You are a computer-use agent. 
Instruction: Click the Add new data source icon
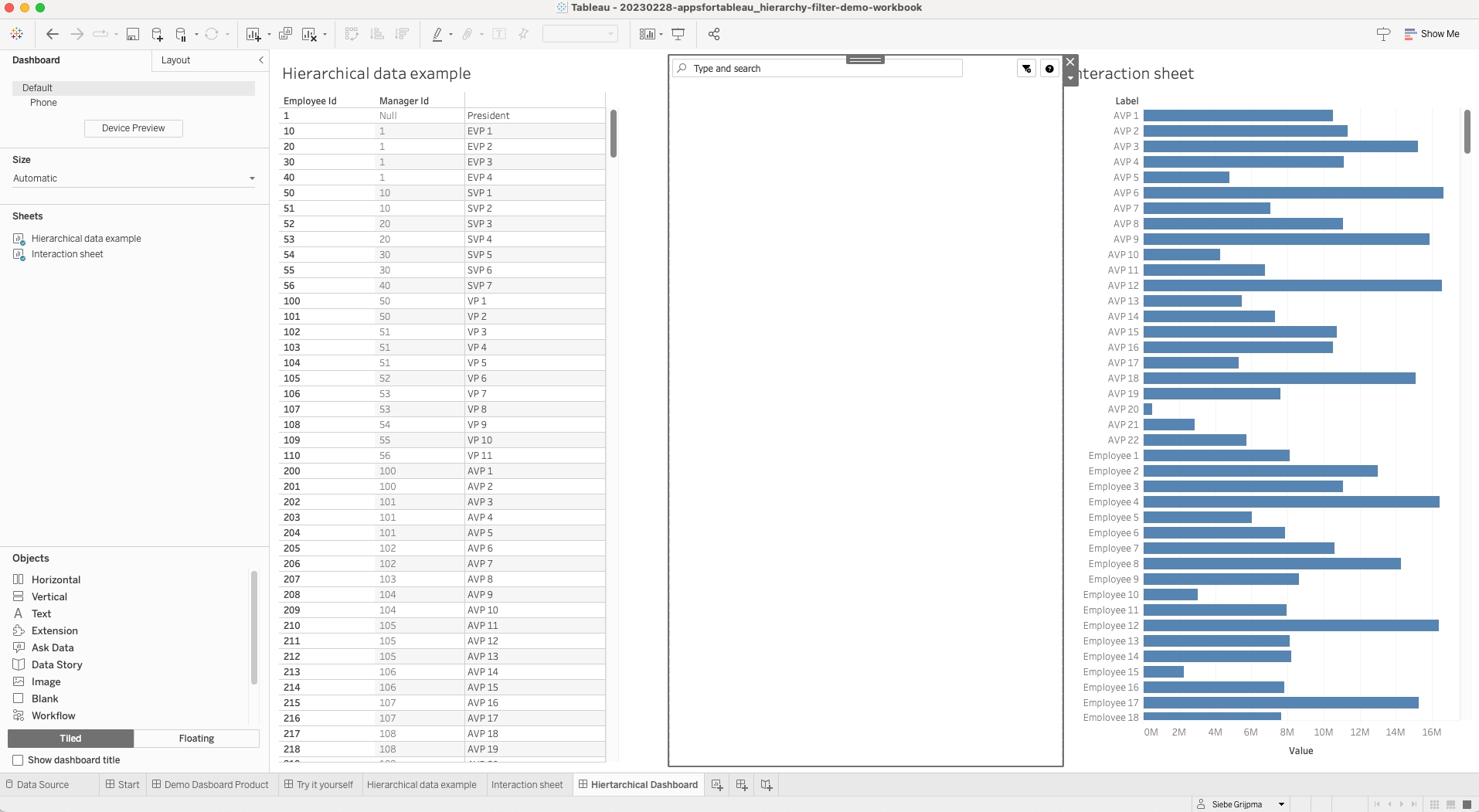[x=157, y=34]
